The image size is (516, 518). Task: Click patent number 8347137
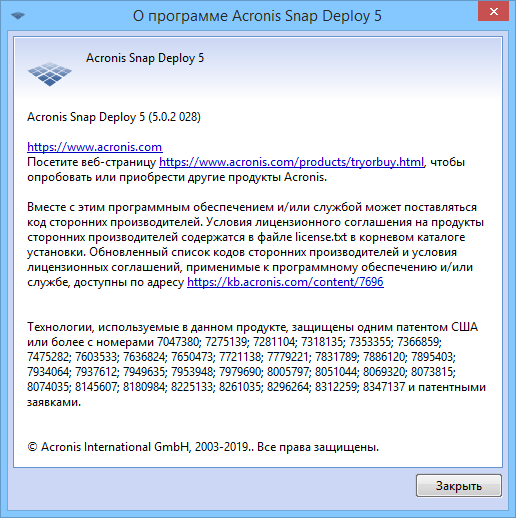[384, 387]
